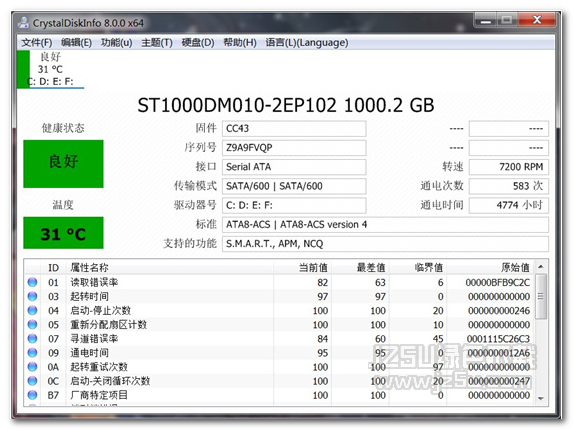This screenshot has height=430, width=573.
Task: Click the rotation rate field 7200 RPM
Action: (509, 167)
